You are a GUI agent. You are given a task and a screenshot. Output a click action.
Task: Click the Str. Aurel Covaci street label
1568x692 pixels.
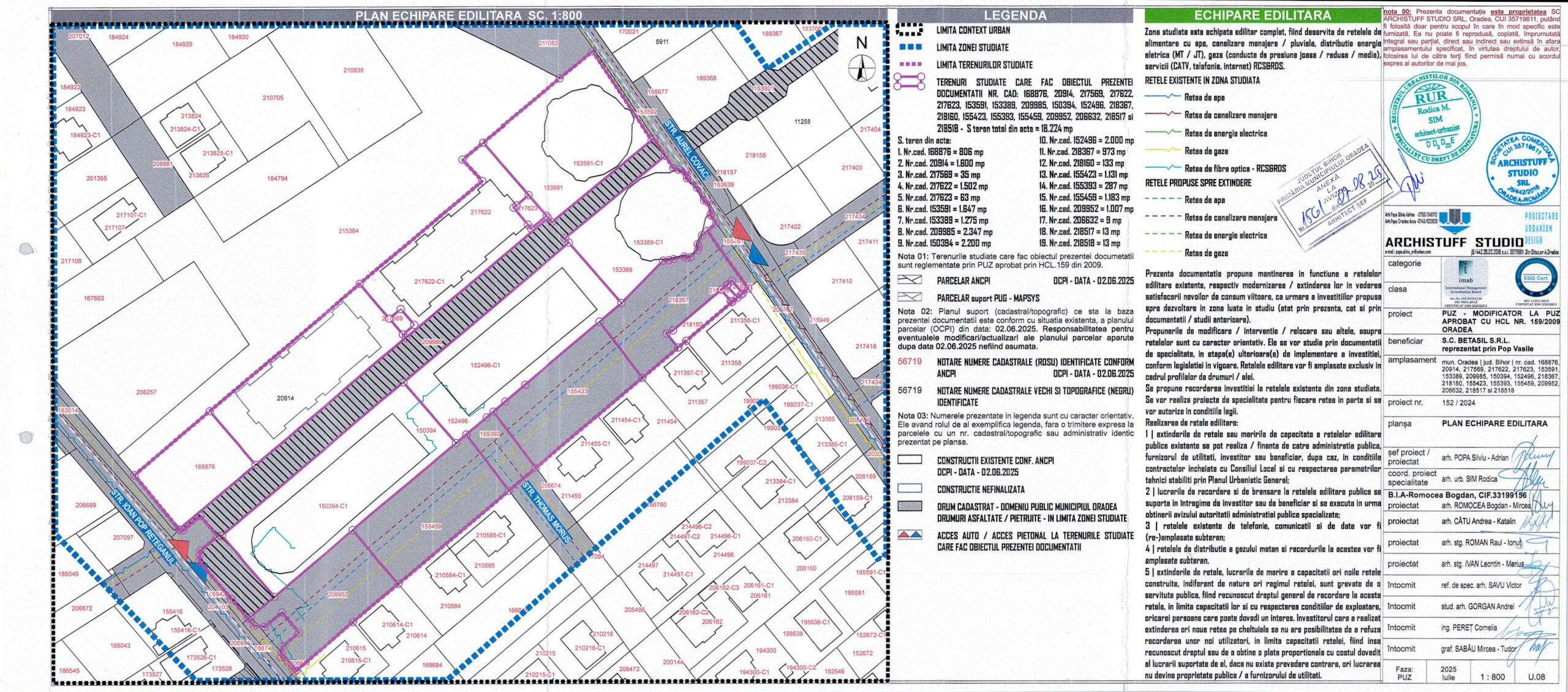pyautogui.click(x=687, y=151)
